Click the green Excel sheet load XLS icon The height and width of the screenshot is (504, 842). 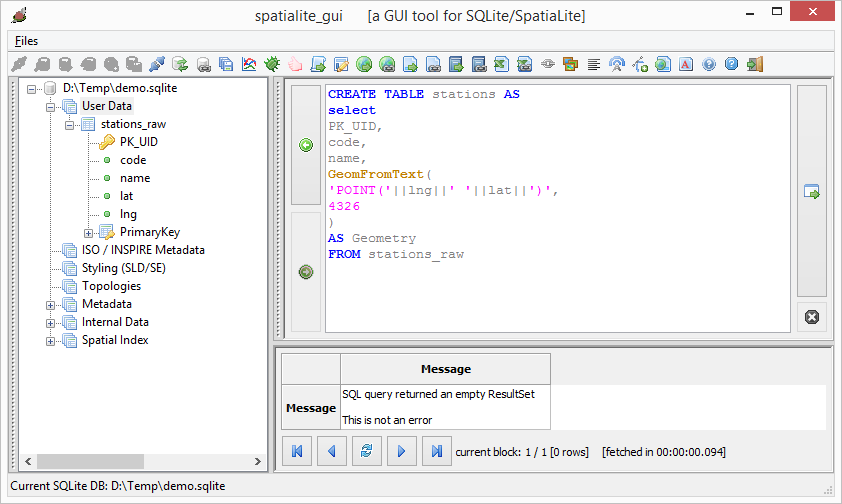tap(502, 64)
